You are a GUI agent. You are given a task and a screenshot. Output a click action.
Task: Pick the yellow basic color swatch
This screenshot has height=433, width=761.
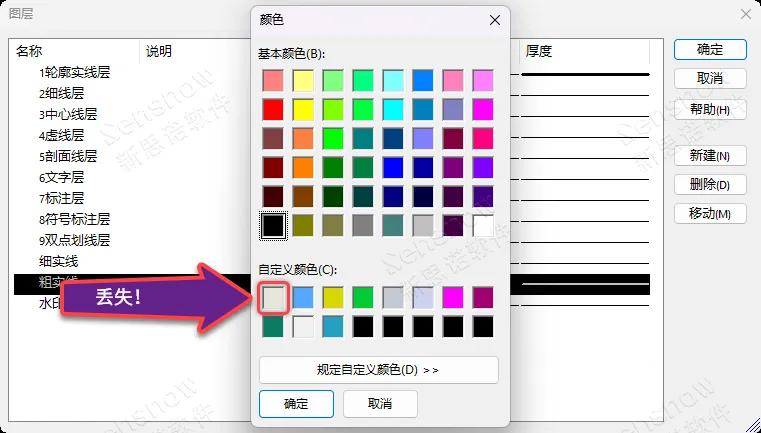click(303, 109)
